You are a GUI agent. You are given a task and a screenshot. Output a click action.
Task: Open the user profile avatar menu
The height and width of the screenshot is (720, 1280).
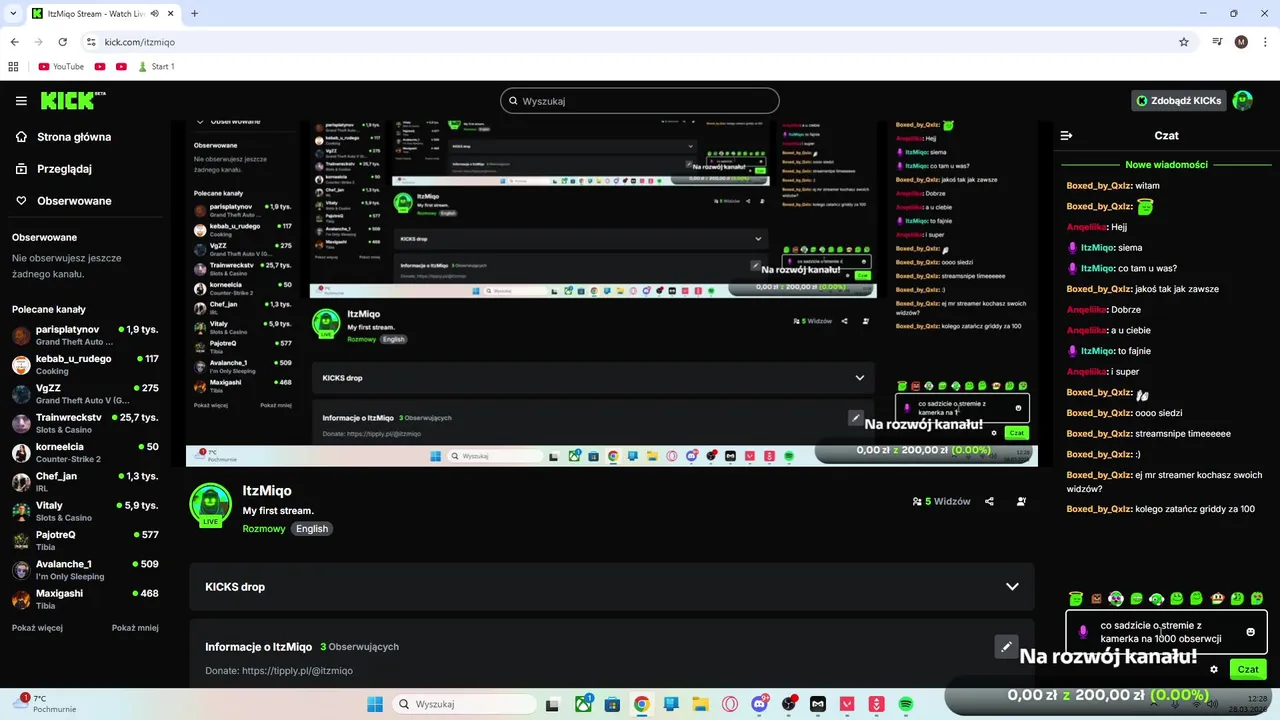click(1243, 100)
